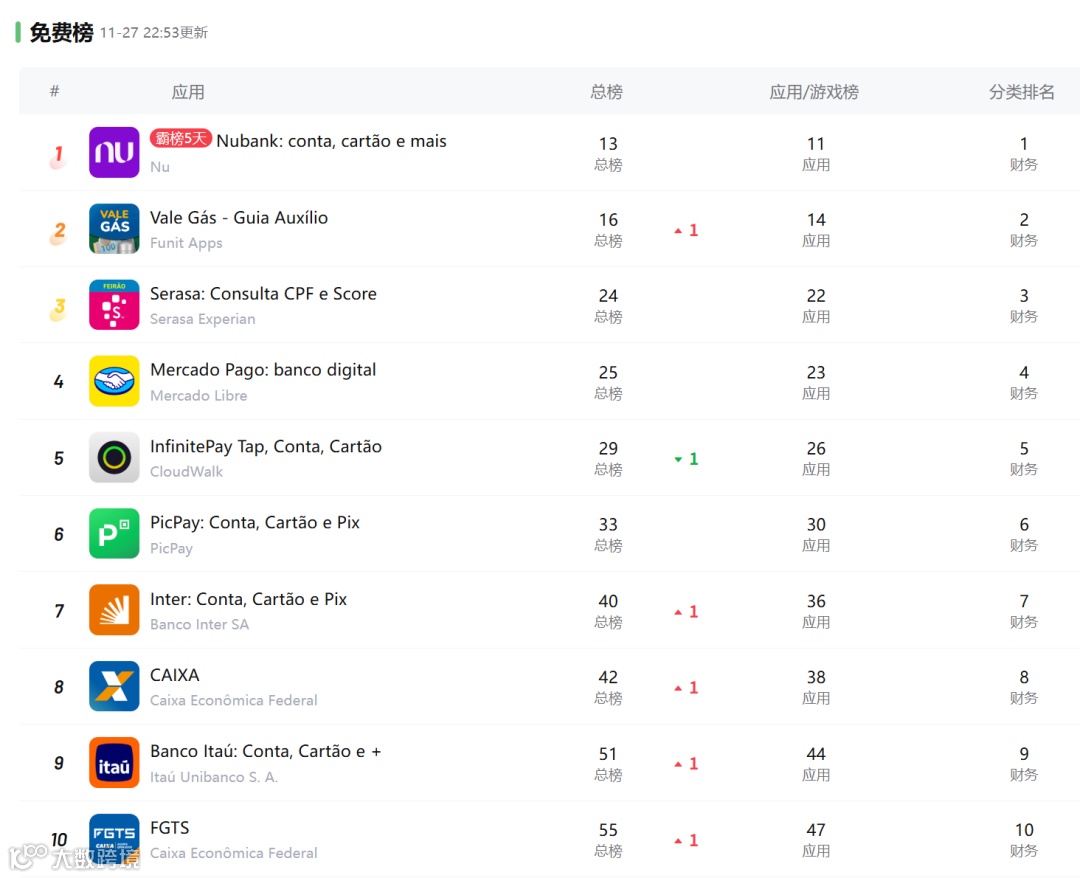Open the Inter orange app icon
This screenshot has width=1080, height=878.
[114, 609]
